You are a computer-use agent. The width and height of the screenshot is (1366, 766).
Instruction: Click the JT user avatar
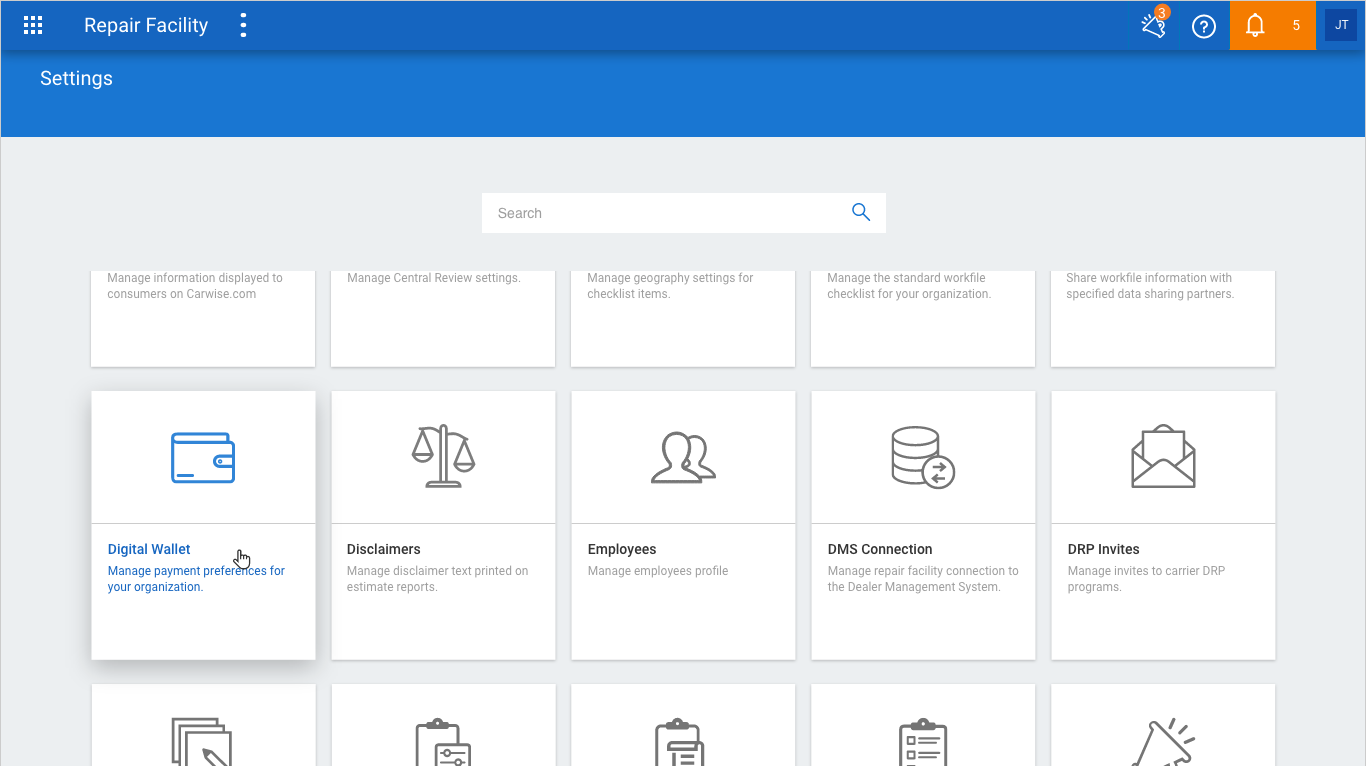(x=1340, y=24)
